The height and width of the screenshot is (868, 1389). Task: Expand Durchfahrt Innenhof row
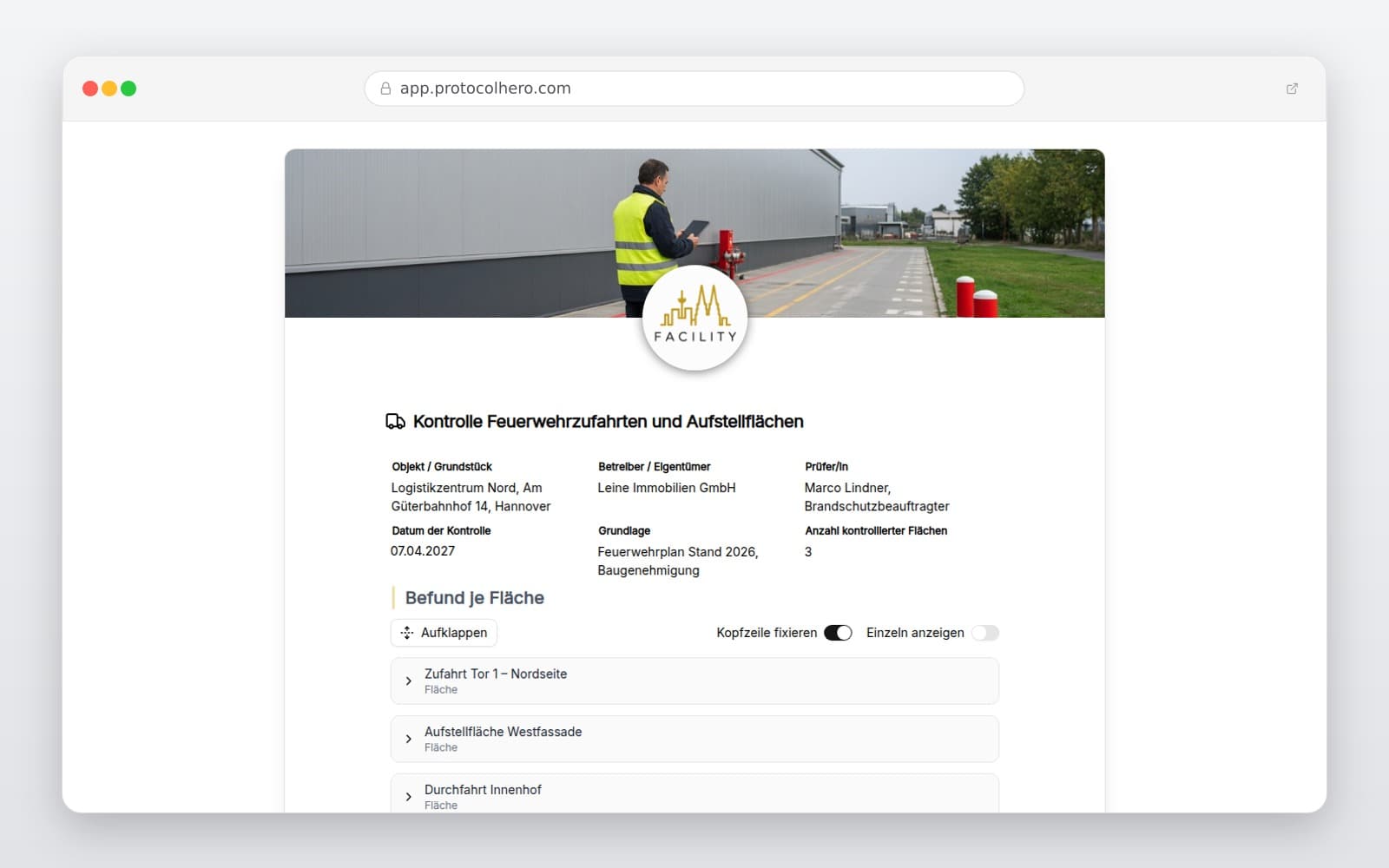tap(694, 794)
